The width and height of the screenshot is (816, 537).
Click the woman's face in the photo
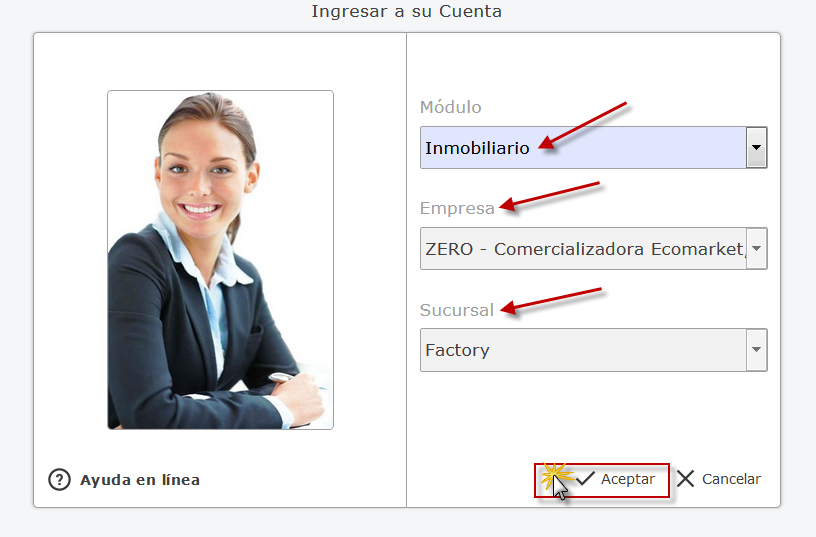204,172
